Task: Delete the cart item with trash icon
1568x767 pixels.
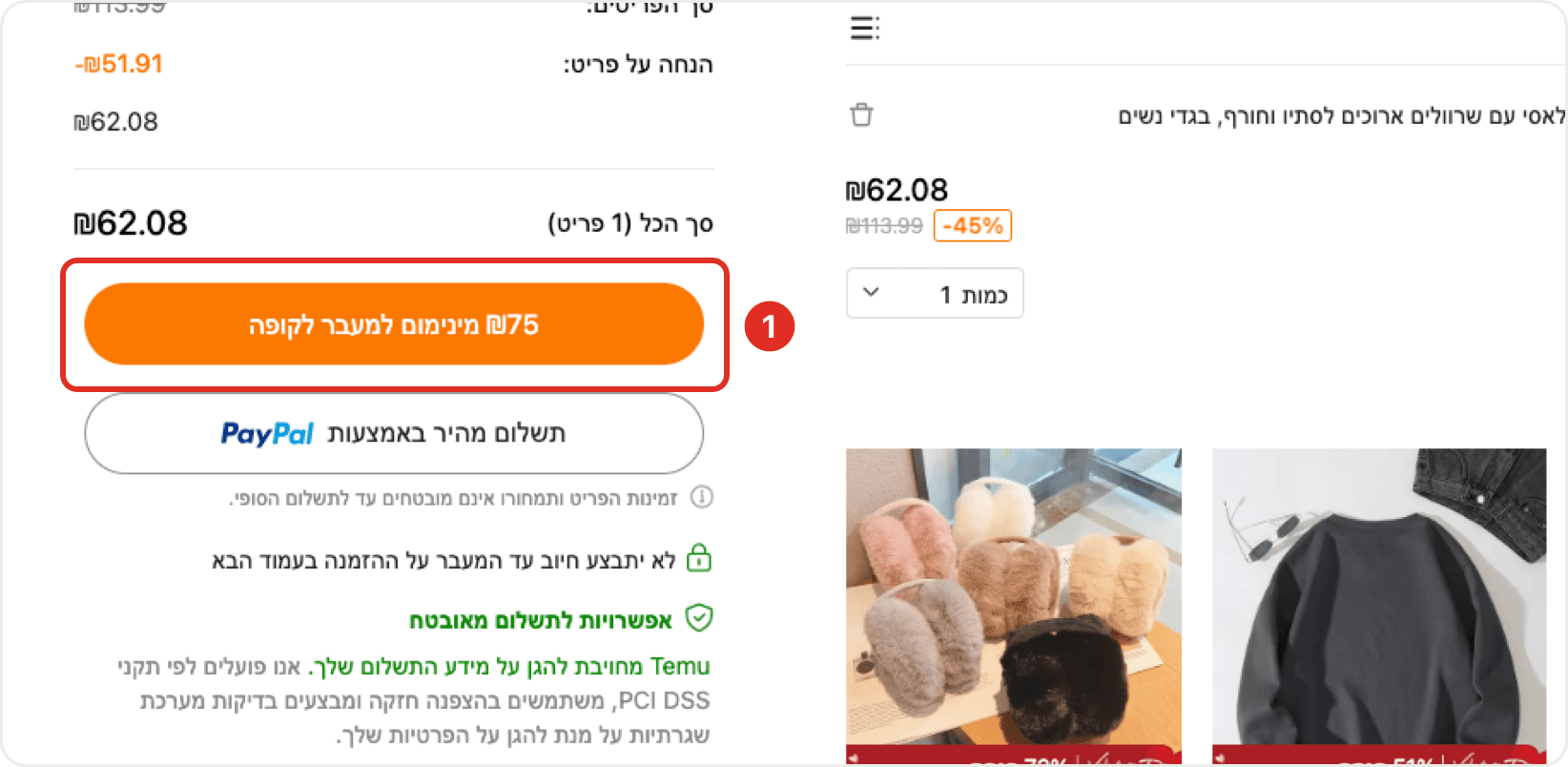Action: click(x=861, y=114)
